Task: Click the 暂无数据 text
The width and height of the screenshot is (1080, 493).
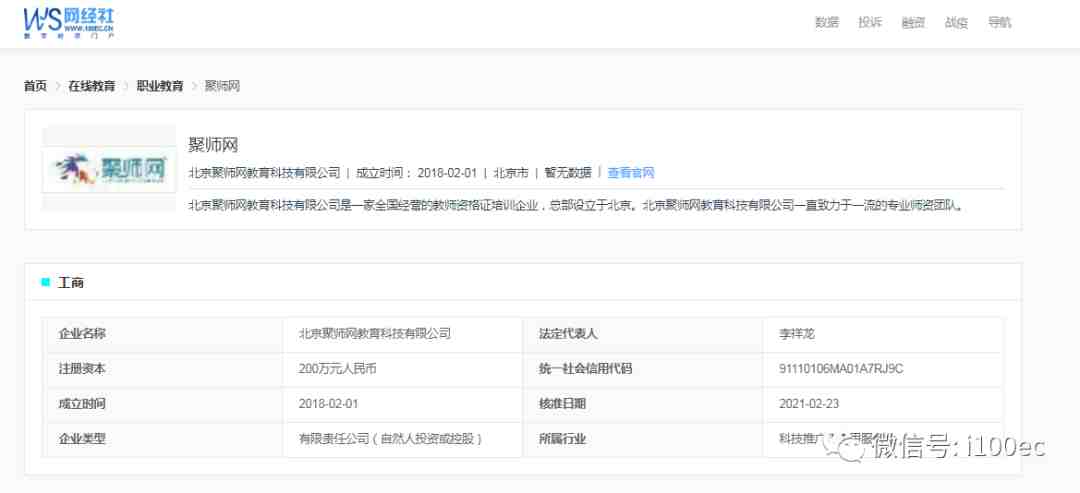Action: 568,173
